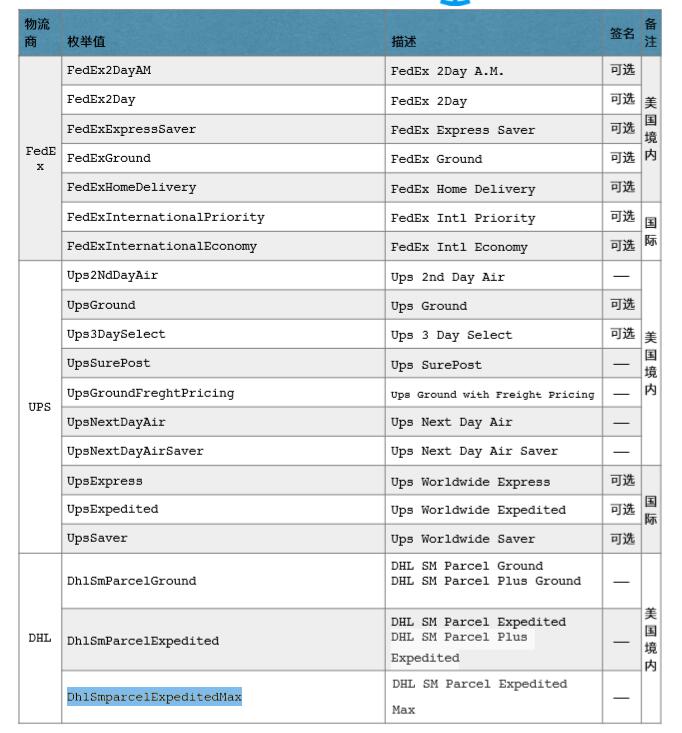Click the 'FedEx Intl Priority' description
682x733 pixels.
463,218
